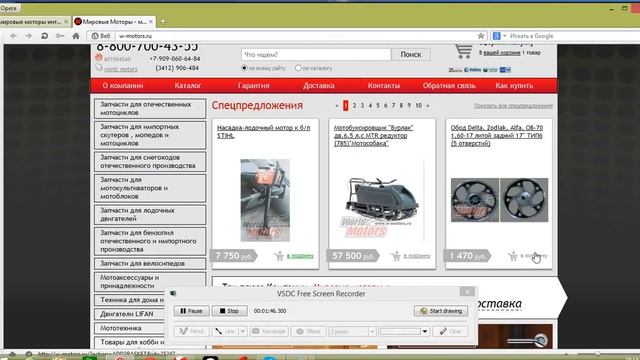Close the active 'Мировые Моторы - м...' tab
Viewport: 640px width, 360px height.
point(151,22)
